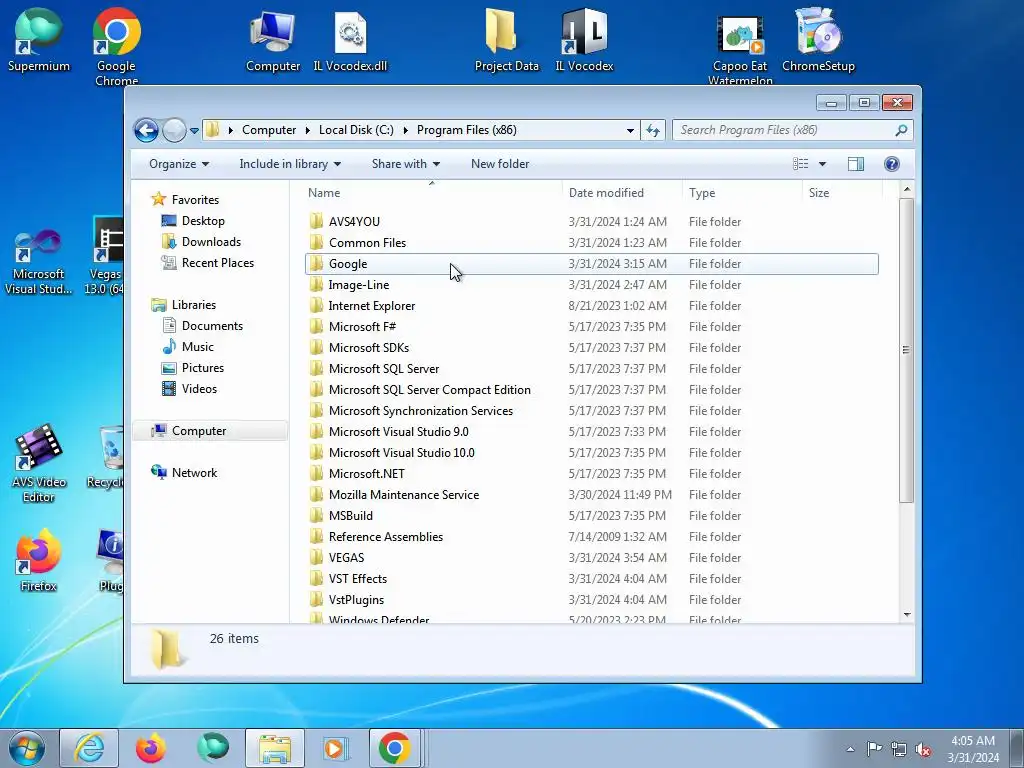Select the IL Vocodex desktop shortcut
The image size is (1024, 768).
(x=584, y=40)
